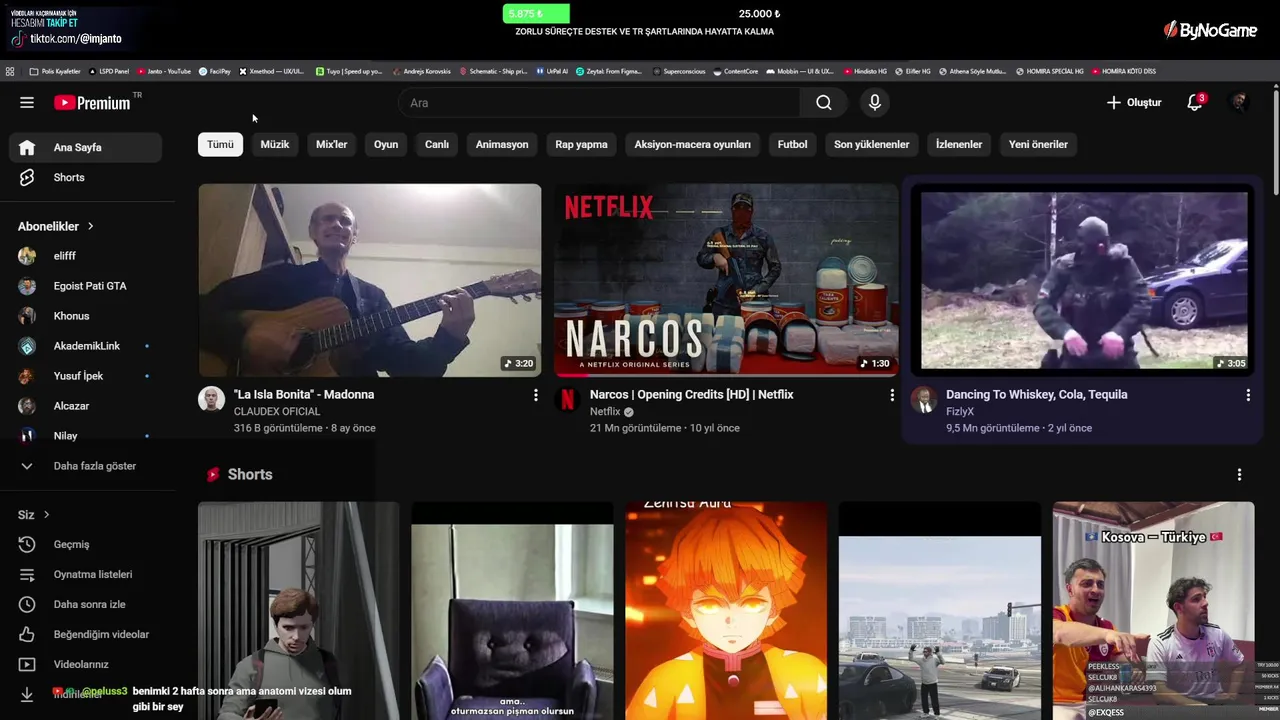Play Dancing To Whiskey, Cola, Tequila thumbnail
The image size is (1280, 720).
tap(1084, 280)
